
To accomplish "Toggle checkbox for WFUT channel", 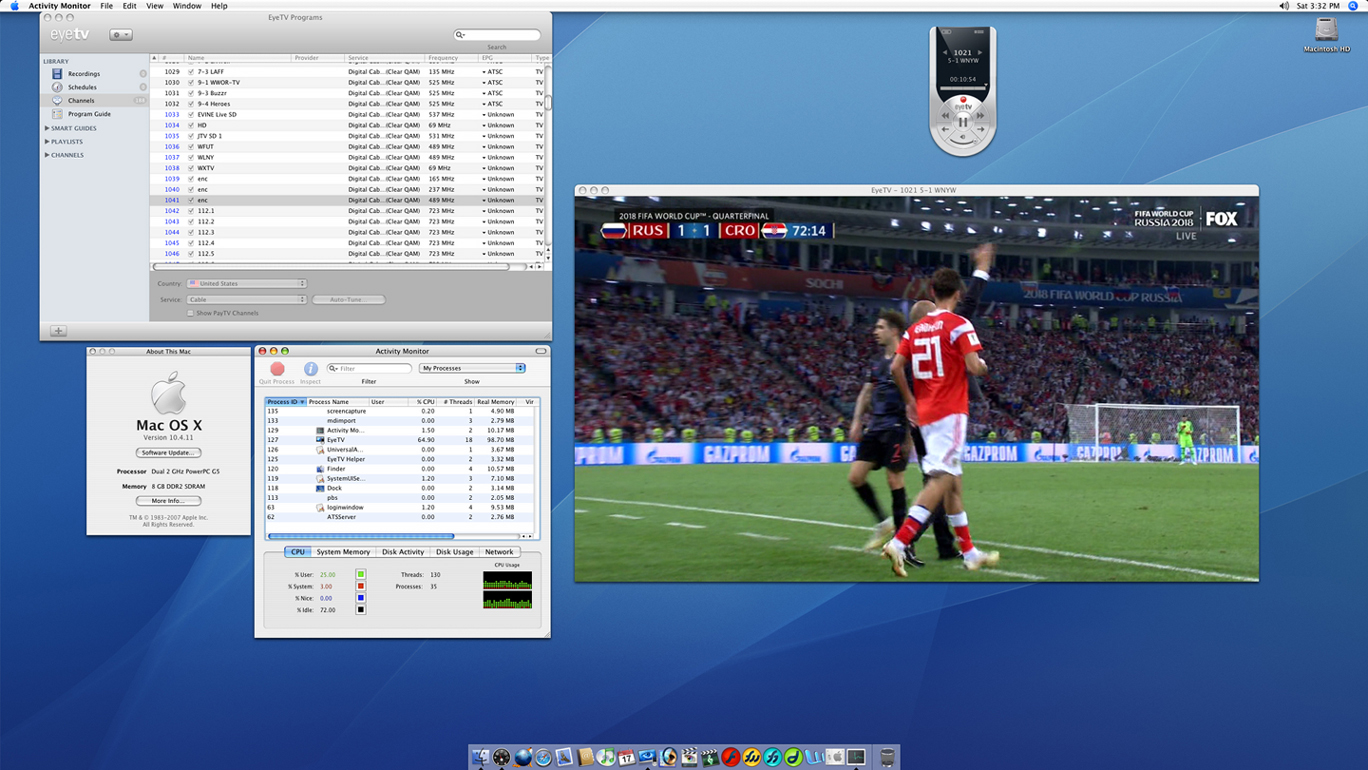I will [191, 147].
